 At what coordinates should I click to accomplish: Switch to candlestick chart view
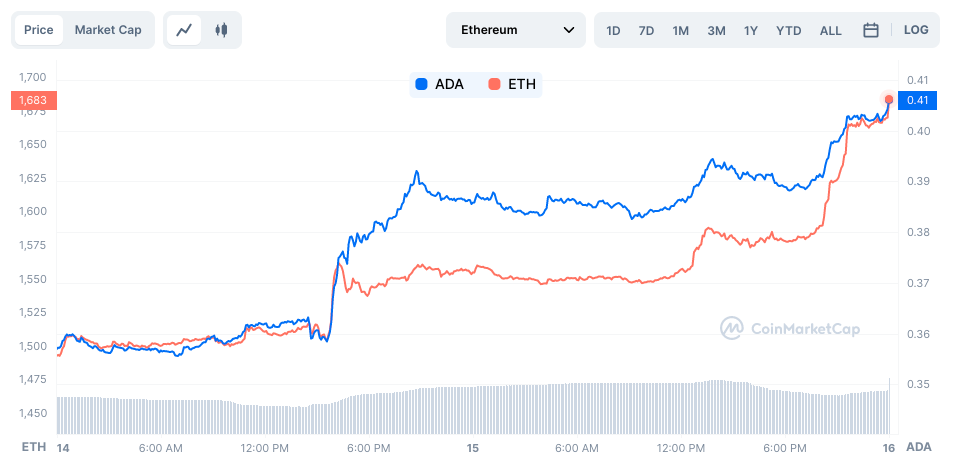coord(221,30)
